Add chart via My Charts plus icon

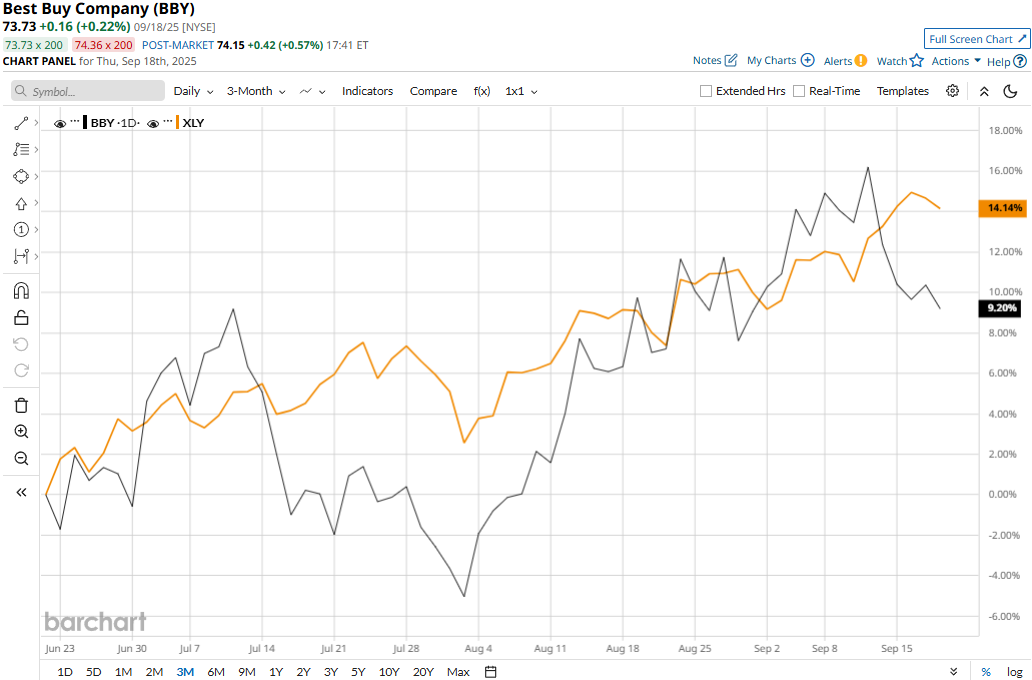point(808,60)
